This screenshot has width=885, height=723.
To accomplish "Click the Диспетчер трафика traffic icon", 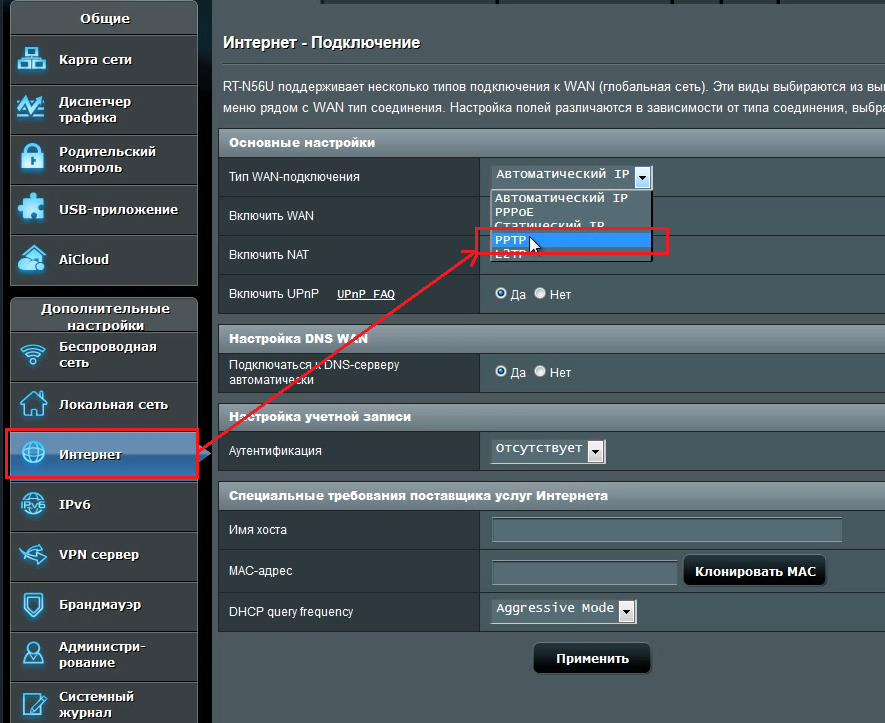I will tap(30, 107).
